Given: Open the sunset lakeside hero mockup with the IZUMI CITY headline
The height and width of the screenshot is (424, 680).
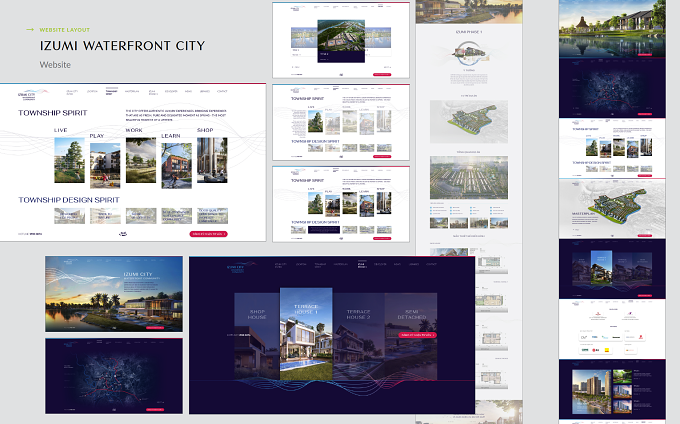Looking at the screenshot, I should 114,294.
